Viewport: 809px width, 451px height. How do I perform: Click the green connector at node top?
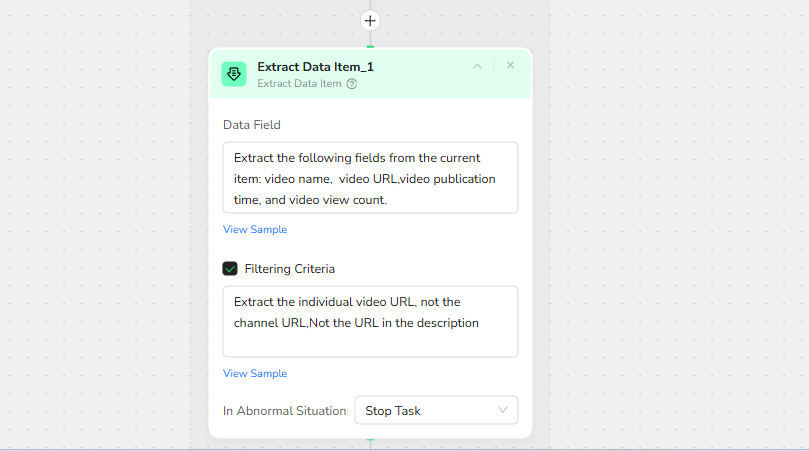(370, 46)
